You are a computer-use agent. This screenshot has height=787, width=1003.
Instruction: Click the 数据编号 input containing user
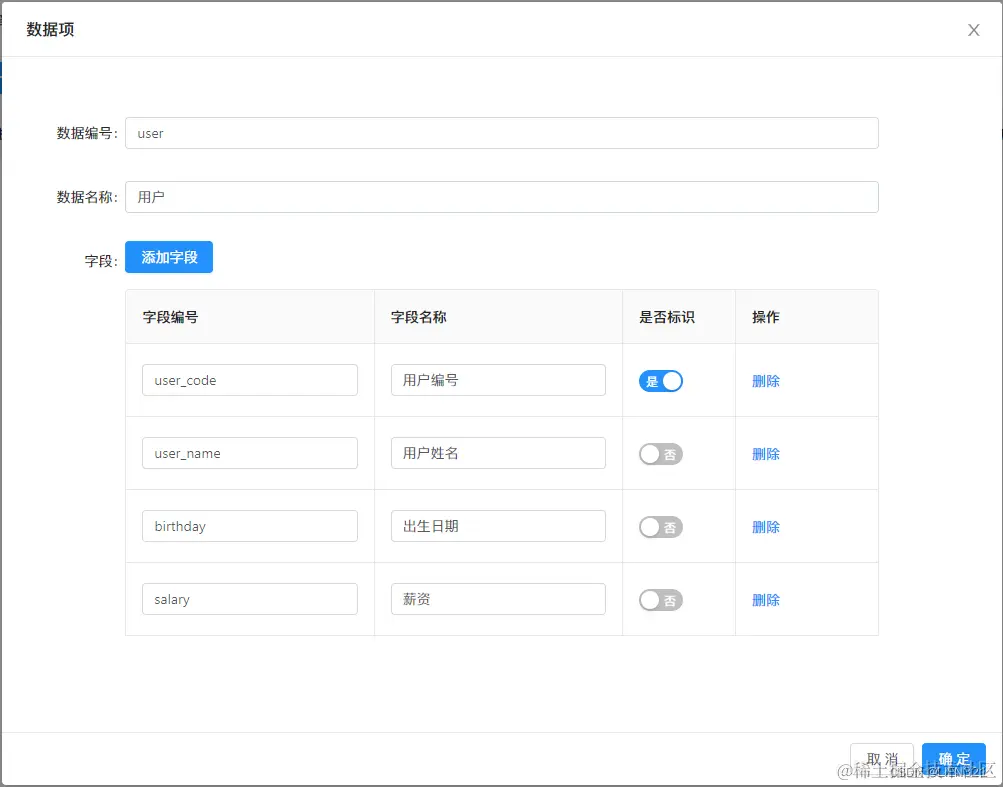pos(500,132)
